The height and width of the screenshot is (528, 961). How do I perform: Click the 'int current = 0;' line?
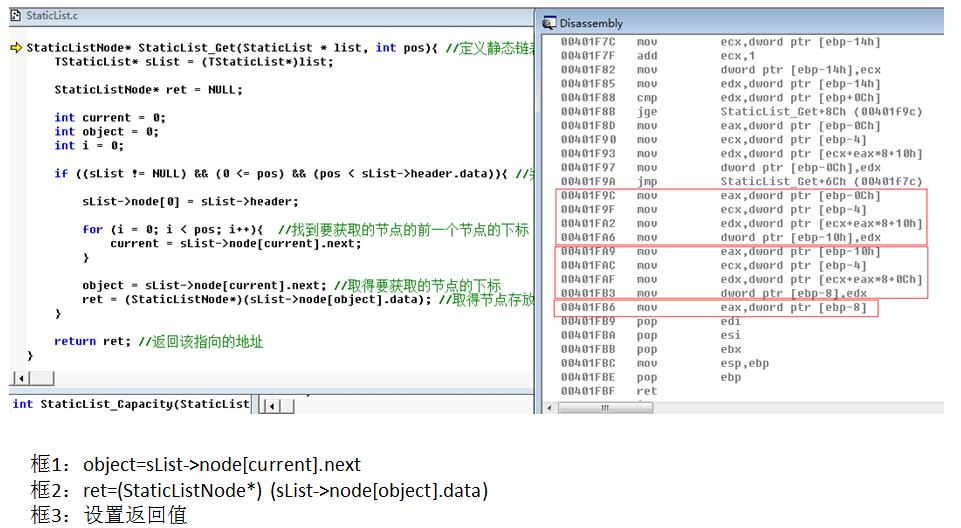click(x=110, y=118)
